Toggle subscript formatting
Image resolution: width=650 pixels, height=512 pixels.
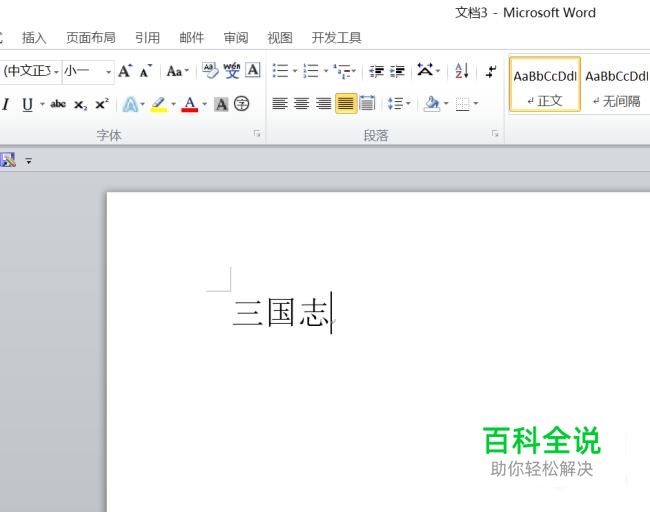[80, 104]
